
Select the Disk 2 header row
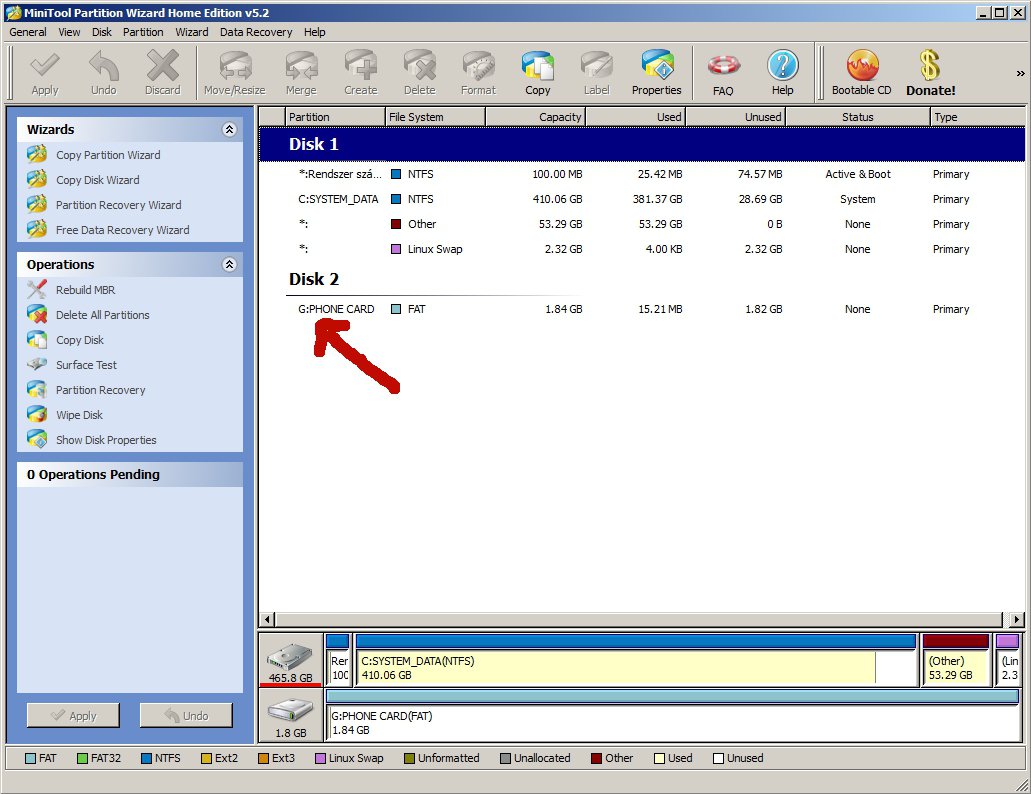pos(642,279)
